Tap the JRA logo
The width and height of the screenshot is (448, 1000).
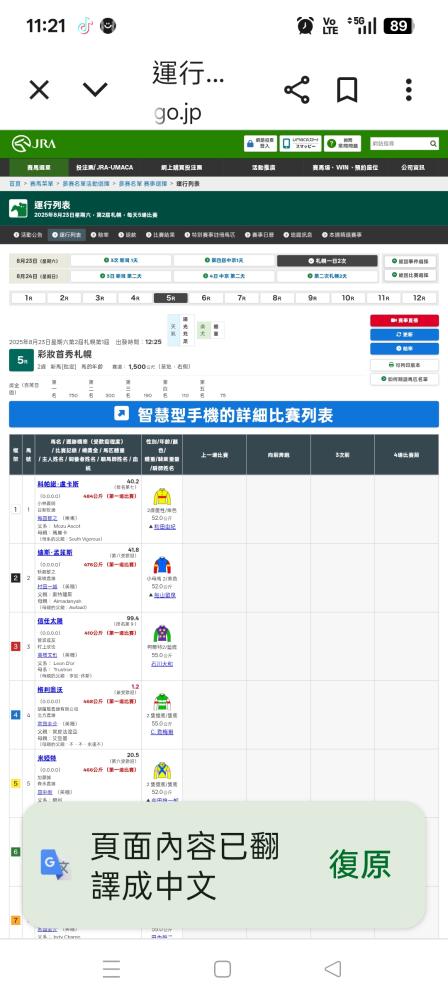coord(34,143)
